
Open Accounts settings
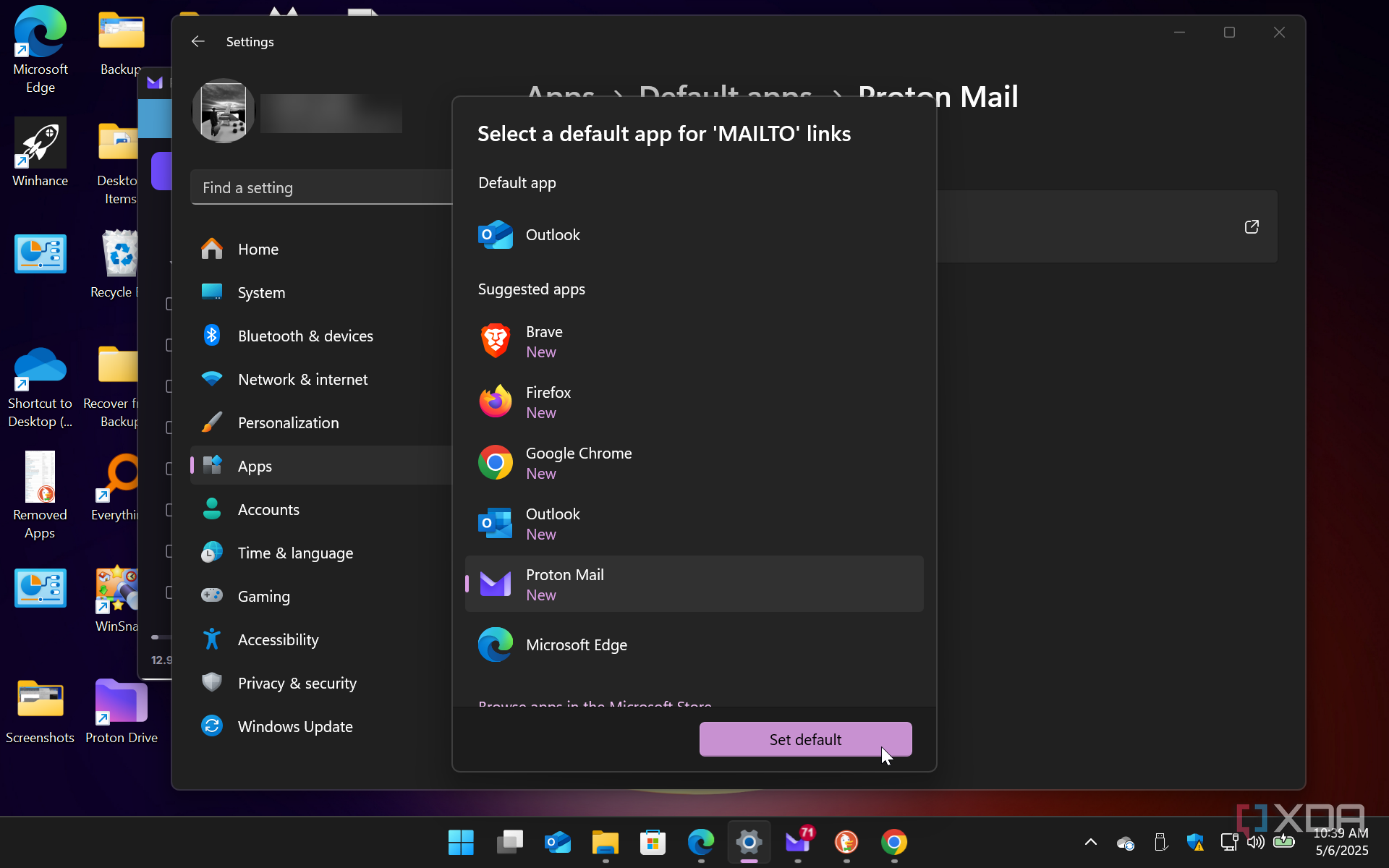321,509
